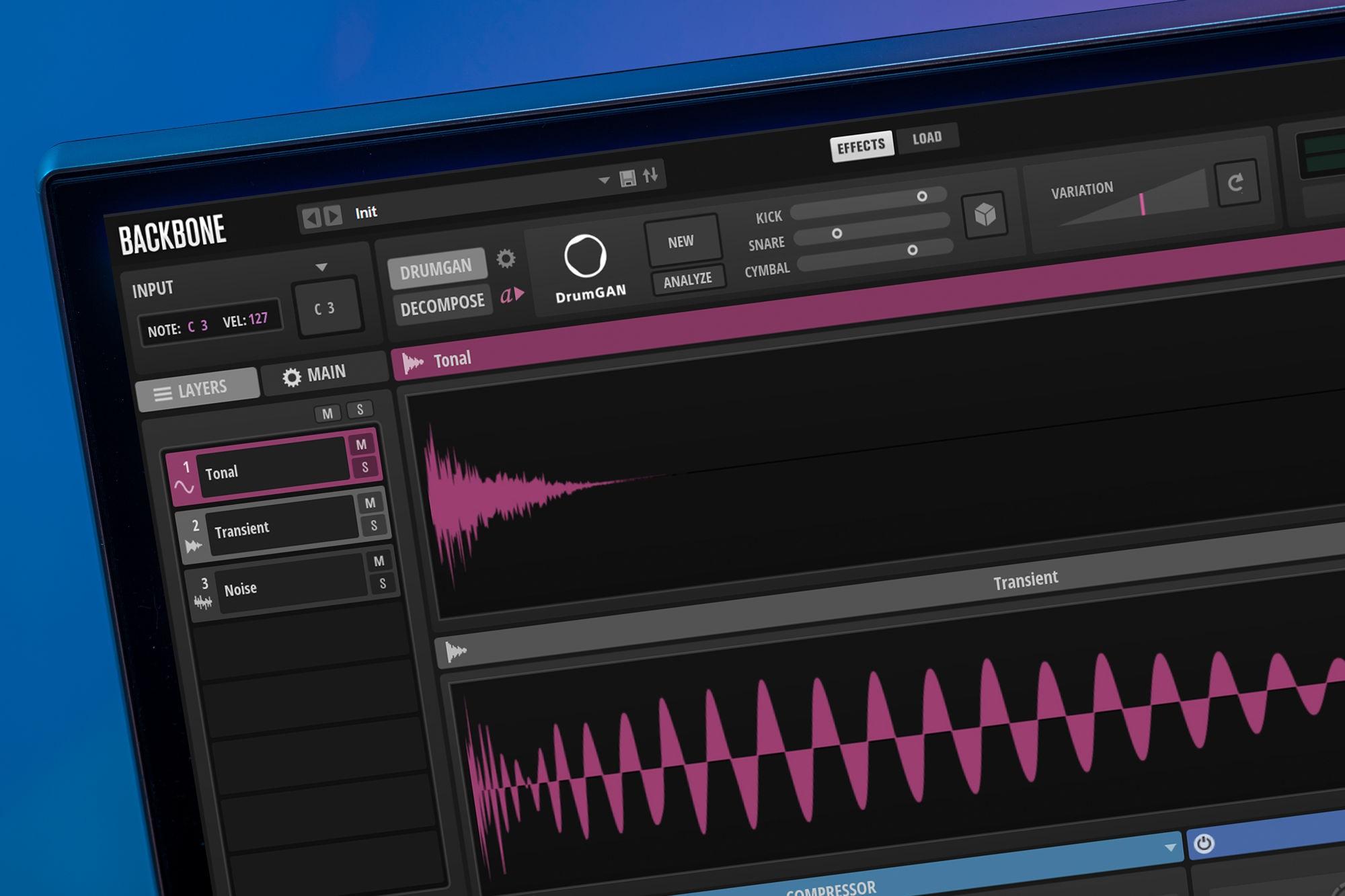Screen dimensions: 1345x896
Task: Click the Analyze button
Action: pyautogui.click(x=687, y=280)
